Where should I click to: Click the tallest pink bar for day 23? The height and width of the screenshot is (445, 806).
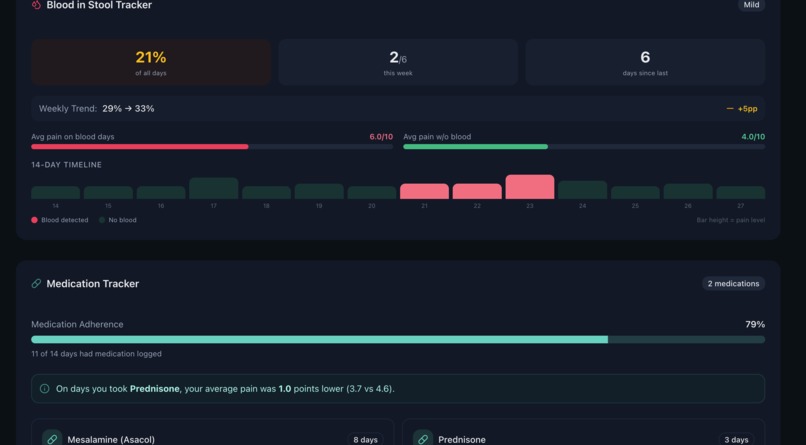[529, 187]
